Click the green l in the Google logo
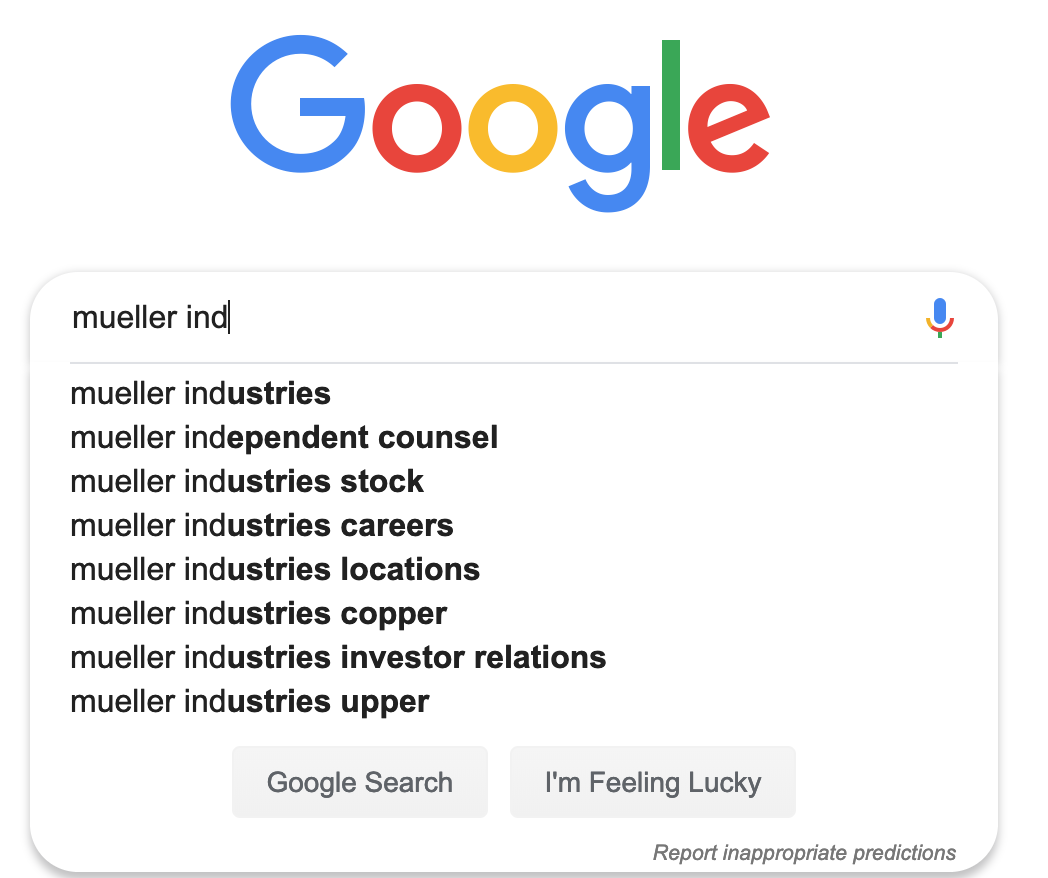The height and width of the screenshot is (878, 1048). [670, 105]
